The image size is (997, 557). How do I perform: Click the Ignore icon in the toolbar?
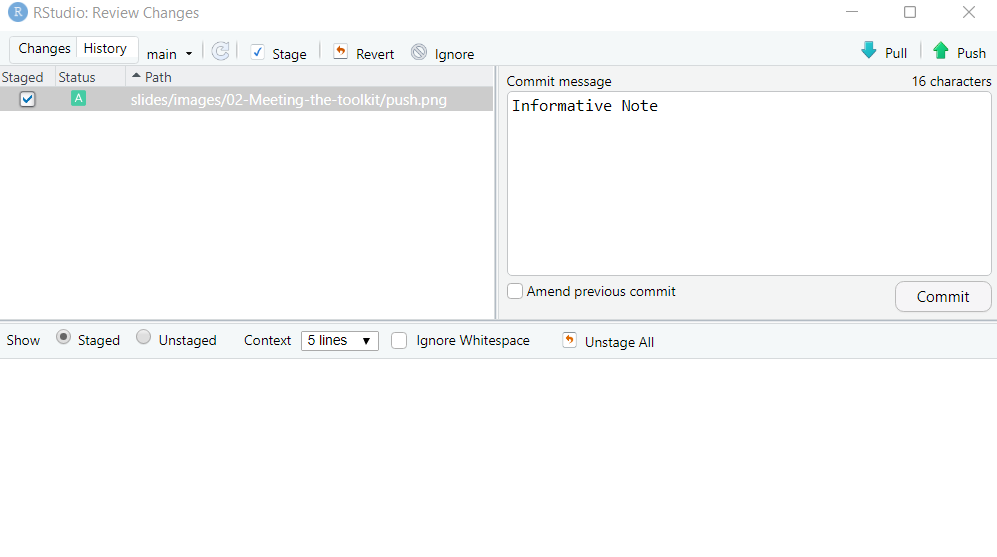pos(419,53)
